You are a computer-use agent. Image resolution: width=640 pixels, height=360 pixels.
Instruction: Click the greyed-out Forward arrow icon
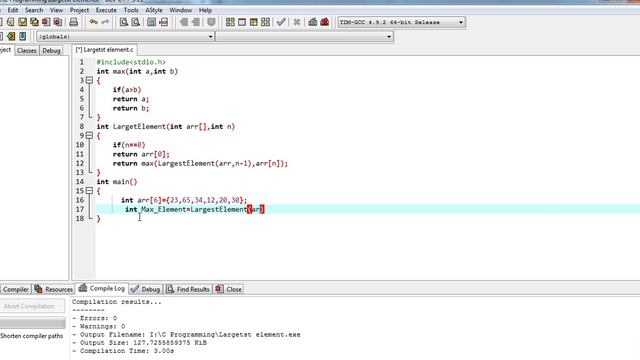coord(196,22)
